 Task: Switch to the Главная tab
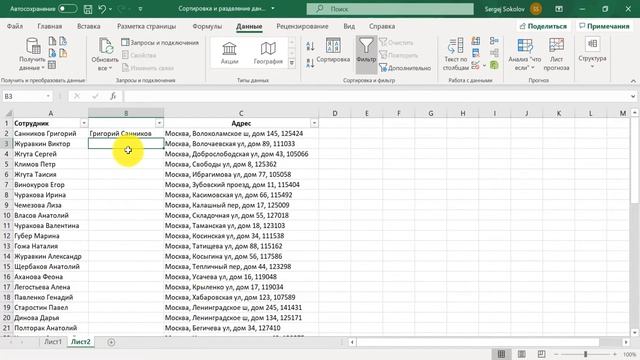(x=49, y=26)
